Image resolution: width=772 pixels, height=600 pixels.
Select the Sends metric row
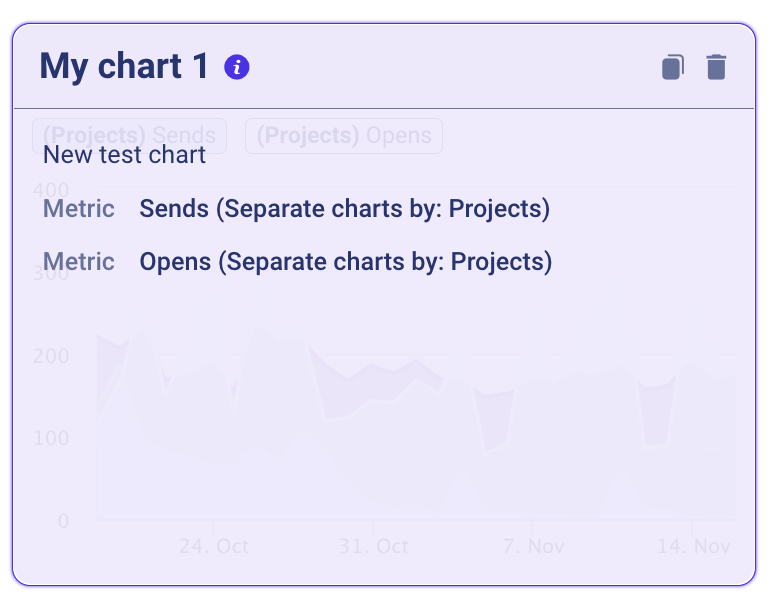point(296,209)
